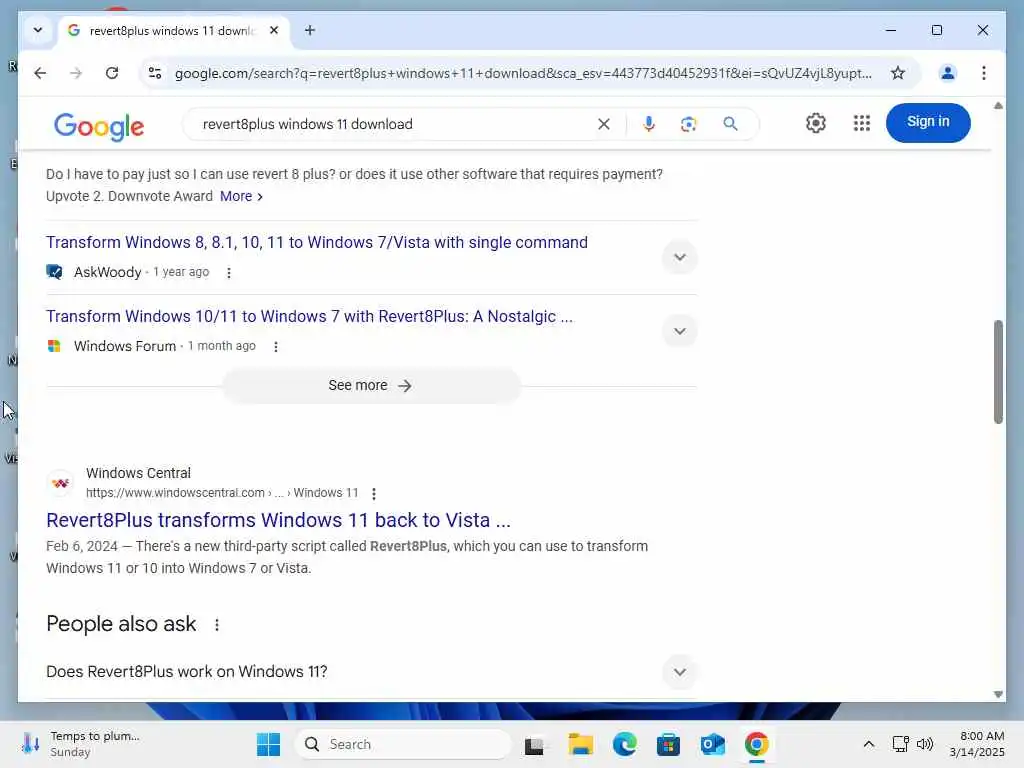The width and height of the screenshot is (1024, 768).
Task: Open Task View on the taskbar
Action: (x=534, y=744)
